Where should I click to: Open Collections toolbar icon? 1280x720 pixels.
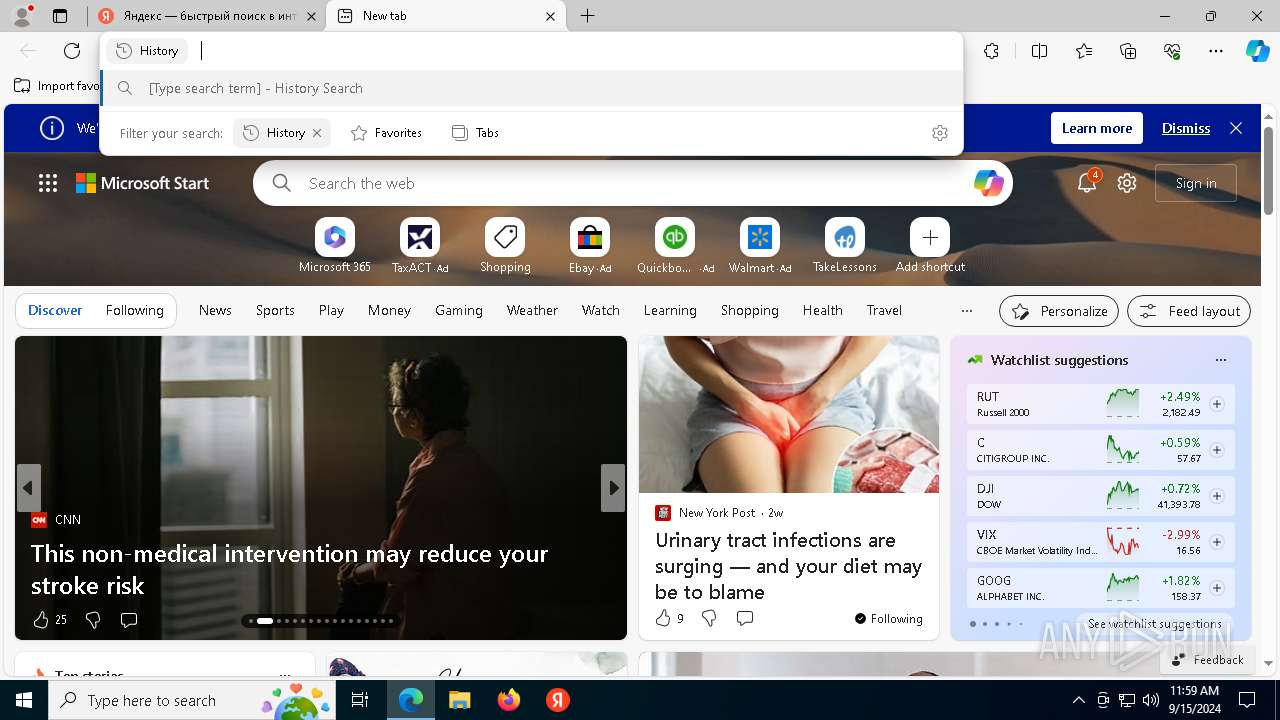coord(1128,51)
